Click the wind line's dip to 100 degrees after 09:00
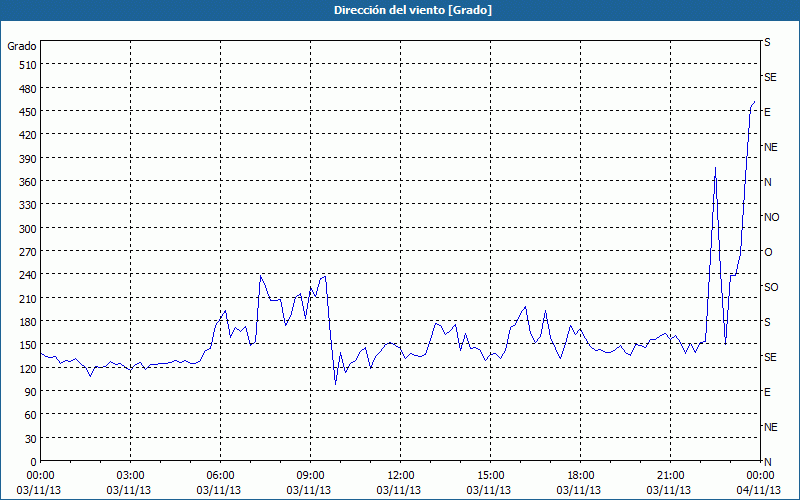This screenshot has height=500, width=800. (335, 383)
